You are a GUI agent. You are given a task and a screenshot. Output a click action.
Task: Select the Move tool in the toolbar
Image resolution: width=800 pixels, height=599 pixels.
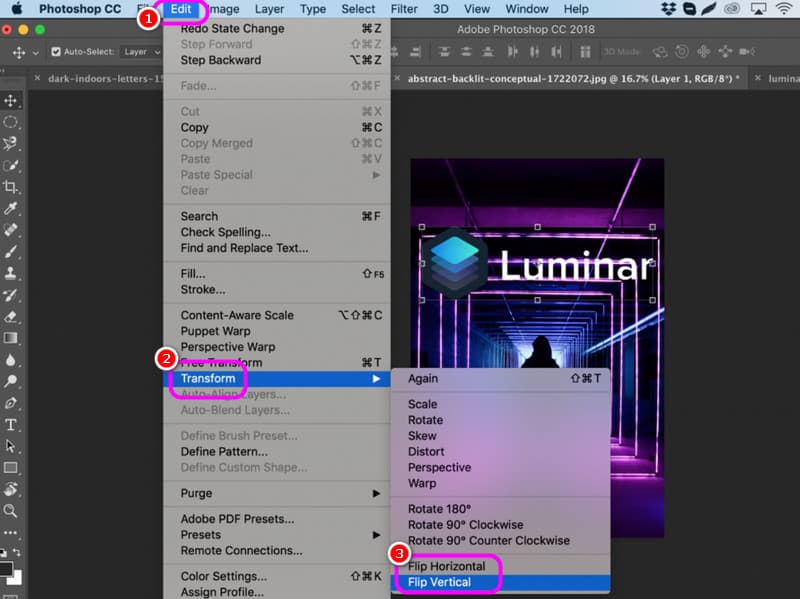pos(12,101)
